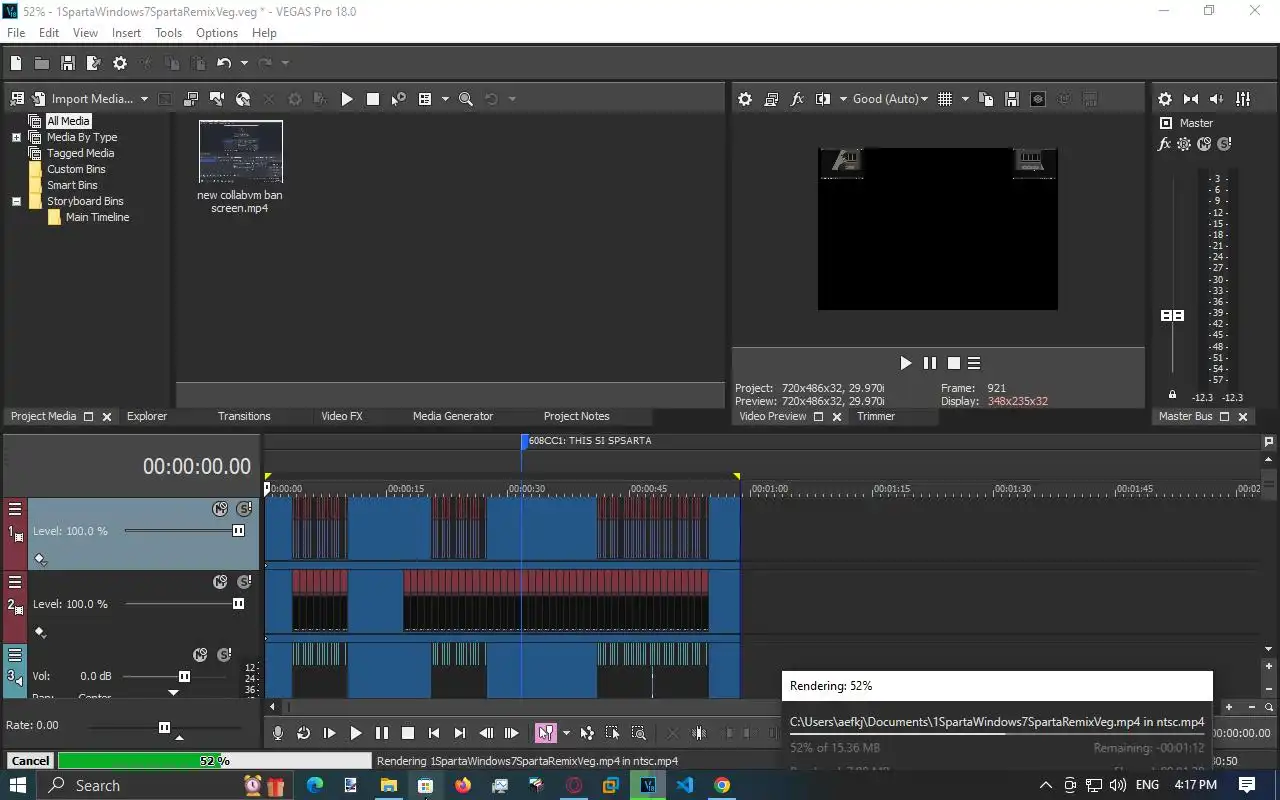Cancel the render in progress
The height and width of the screenshot is (800, 1280).
tap(30, 761)
